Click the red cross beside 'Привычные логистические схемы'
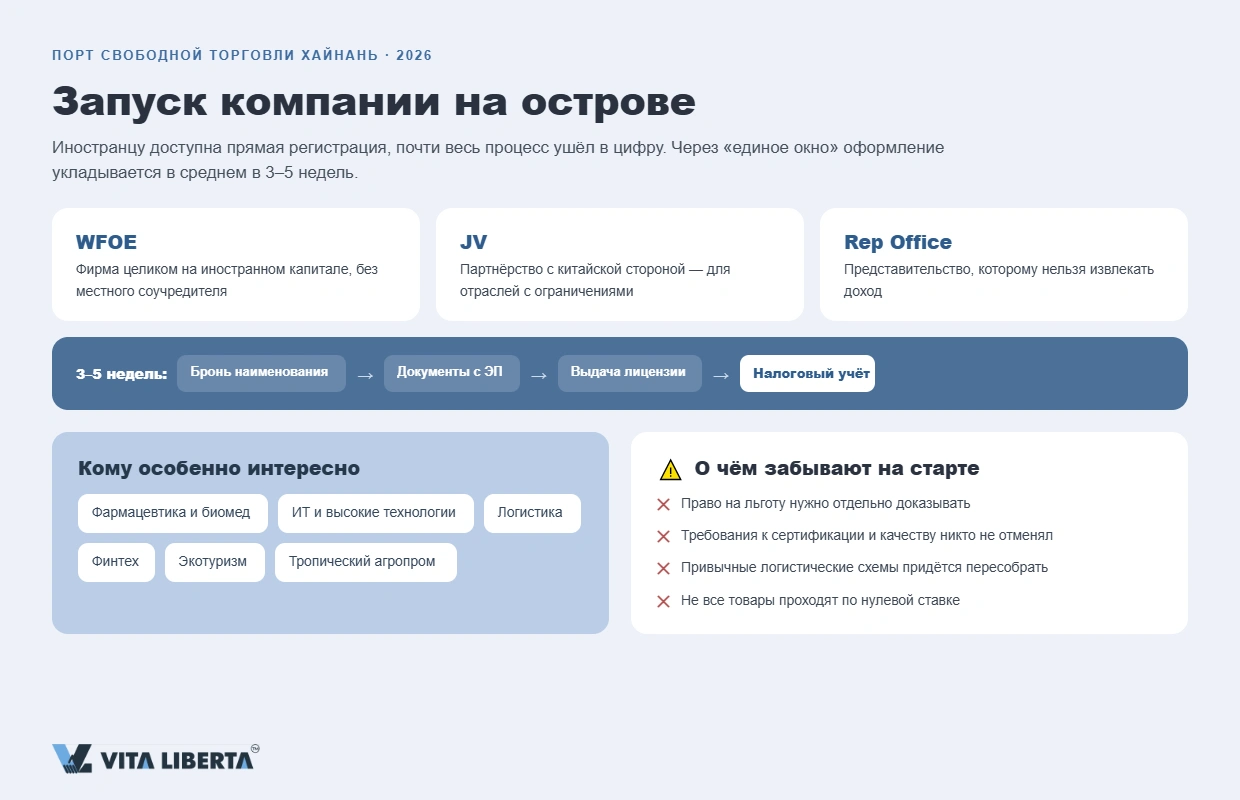 point(663,568)
